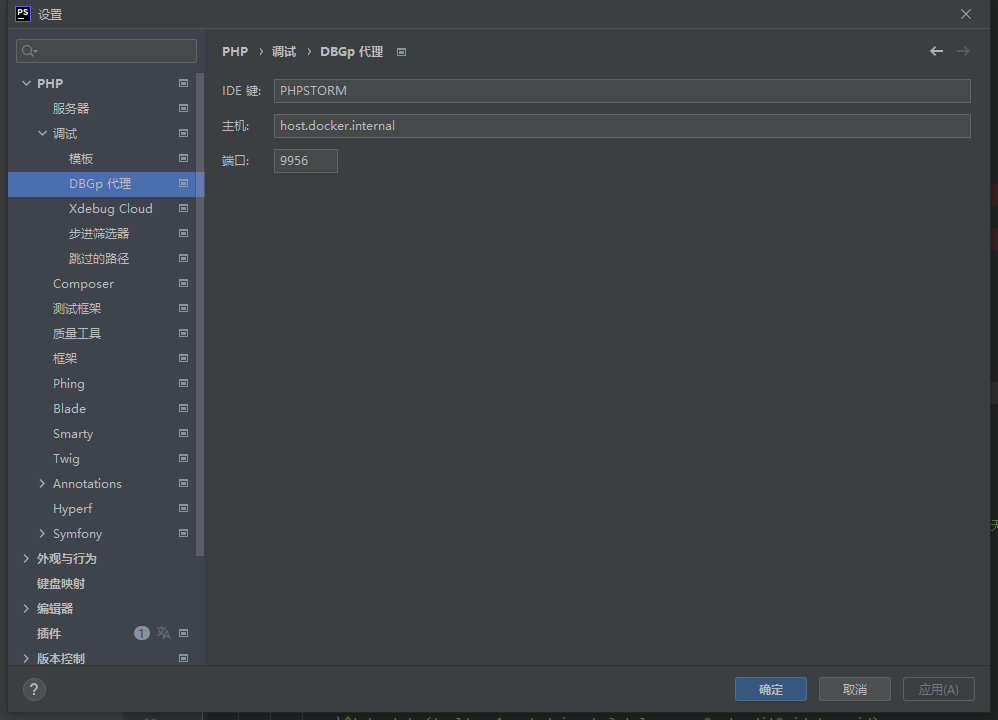Click the project icon beside 步进筛选器

pos(183,233)
